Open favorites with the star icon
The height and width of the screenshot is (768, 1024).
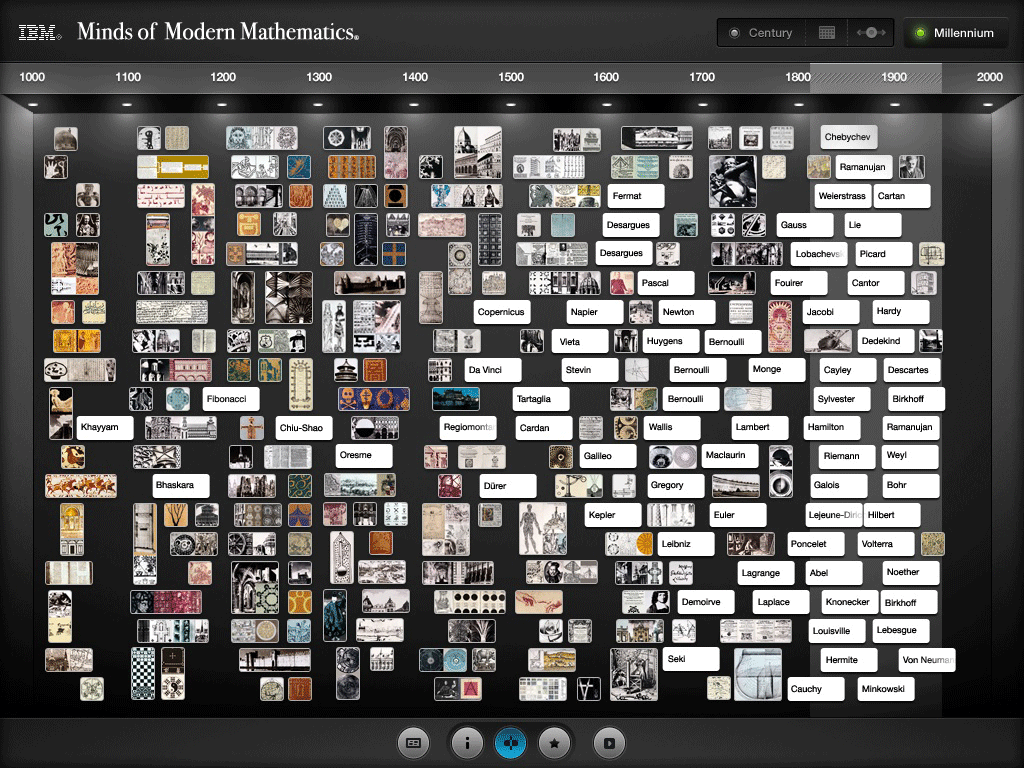[x=555, y=743]
